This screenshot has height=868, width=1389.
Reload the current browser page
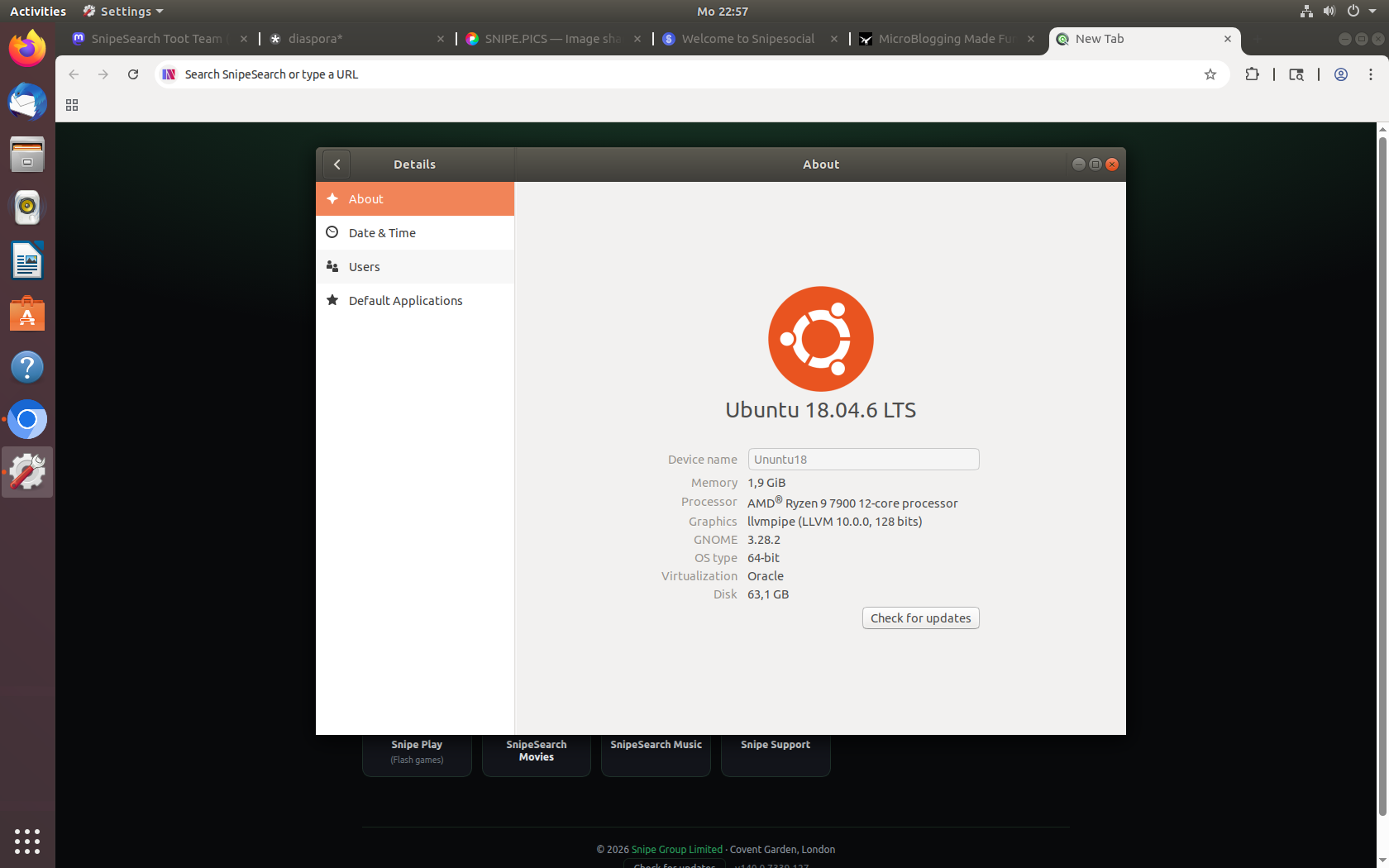click(133, 74)
